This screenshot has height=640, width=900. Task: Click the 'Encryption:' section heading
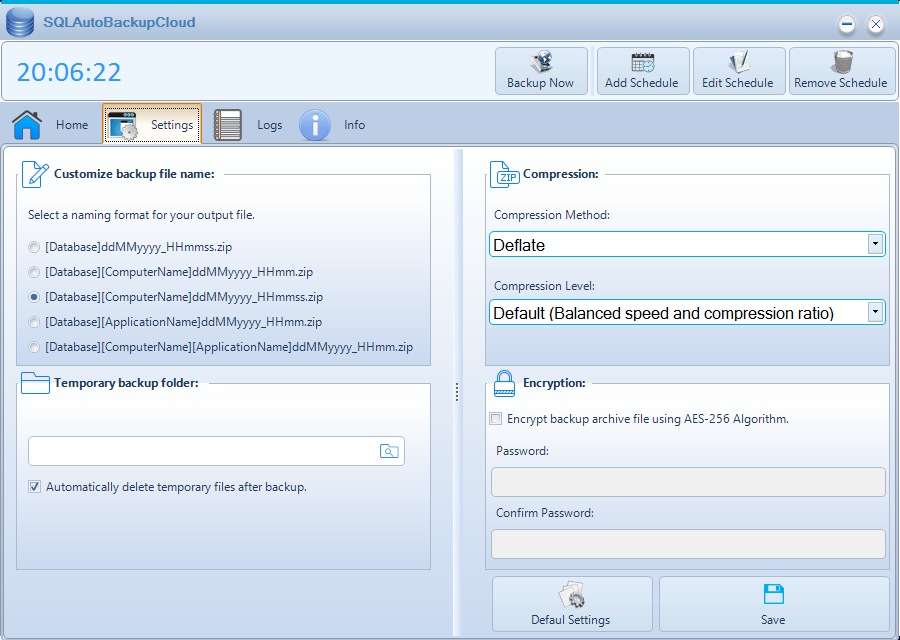pyautogui.click(x=554, y=383)
